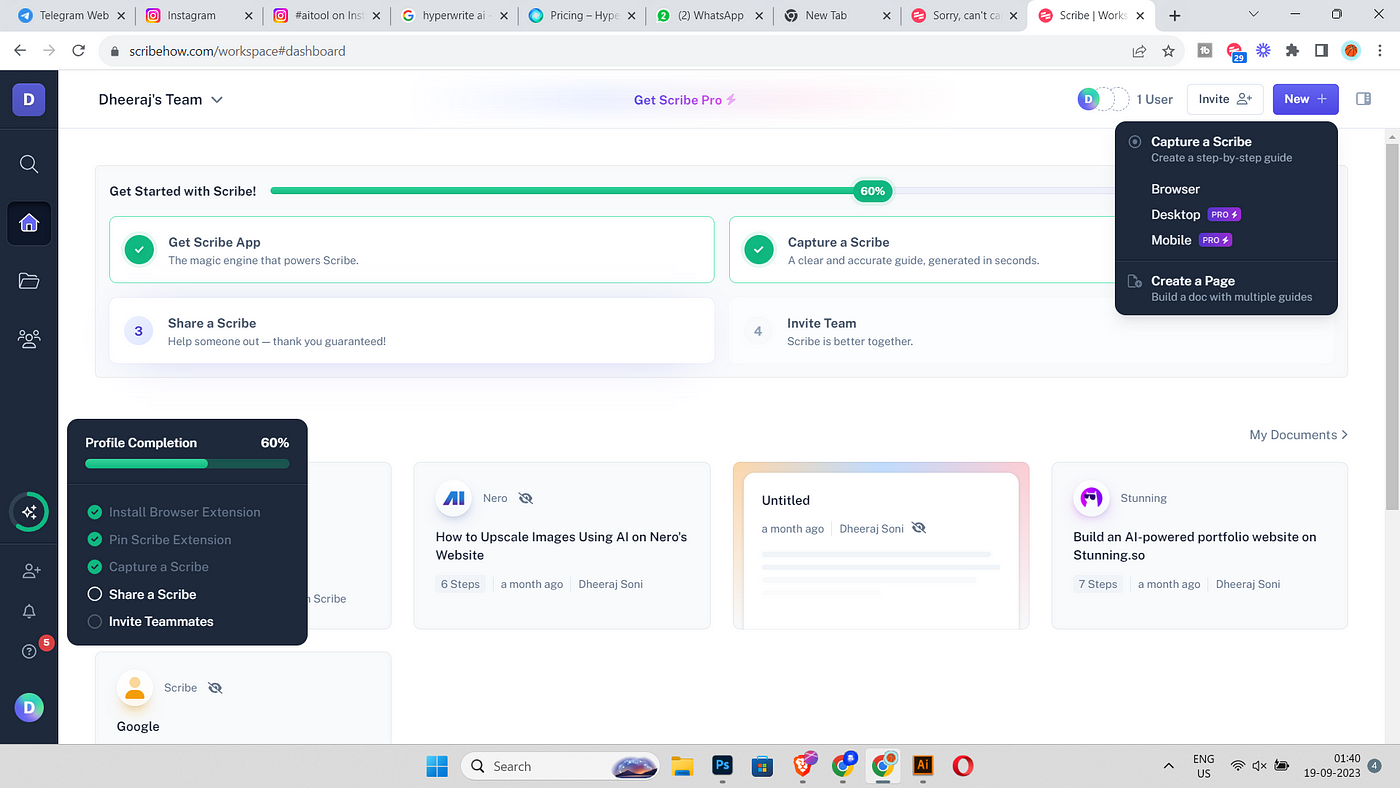Open notifications bell in sidebar
The height and width of the screenshot is (788, 1400).
click(29, 611)
